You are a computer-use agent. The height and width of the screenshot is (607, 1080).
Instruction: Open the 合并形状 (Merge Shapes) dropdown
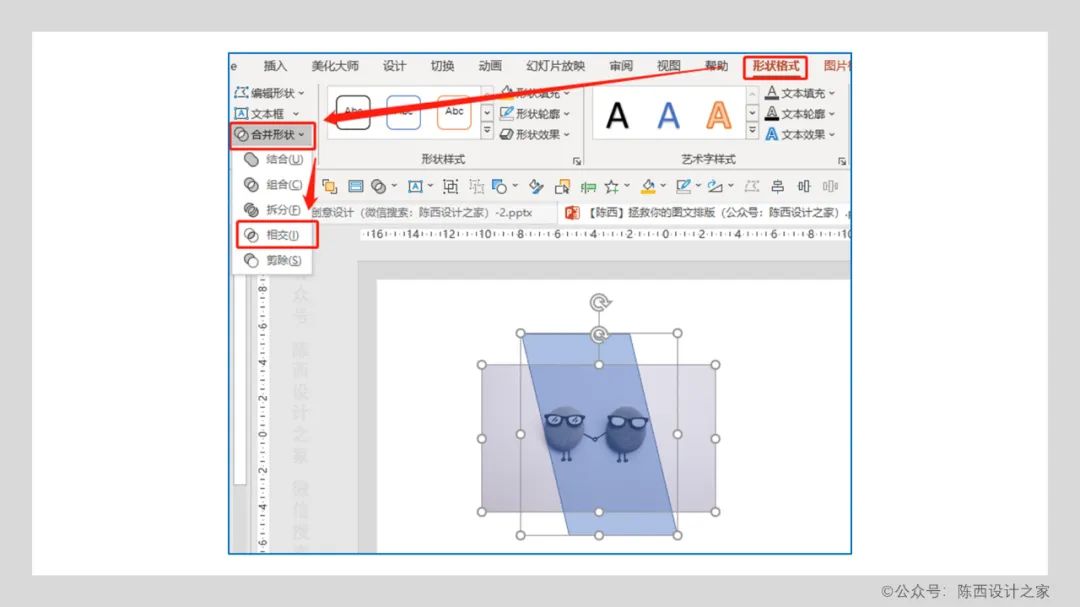pos(273,134)
